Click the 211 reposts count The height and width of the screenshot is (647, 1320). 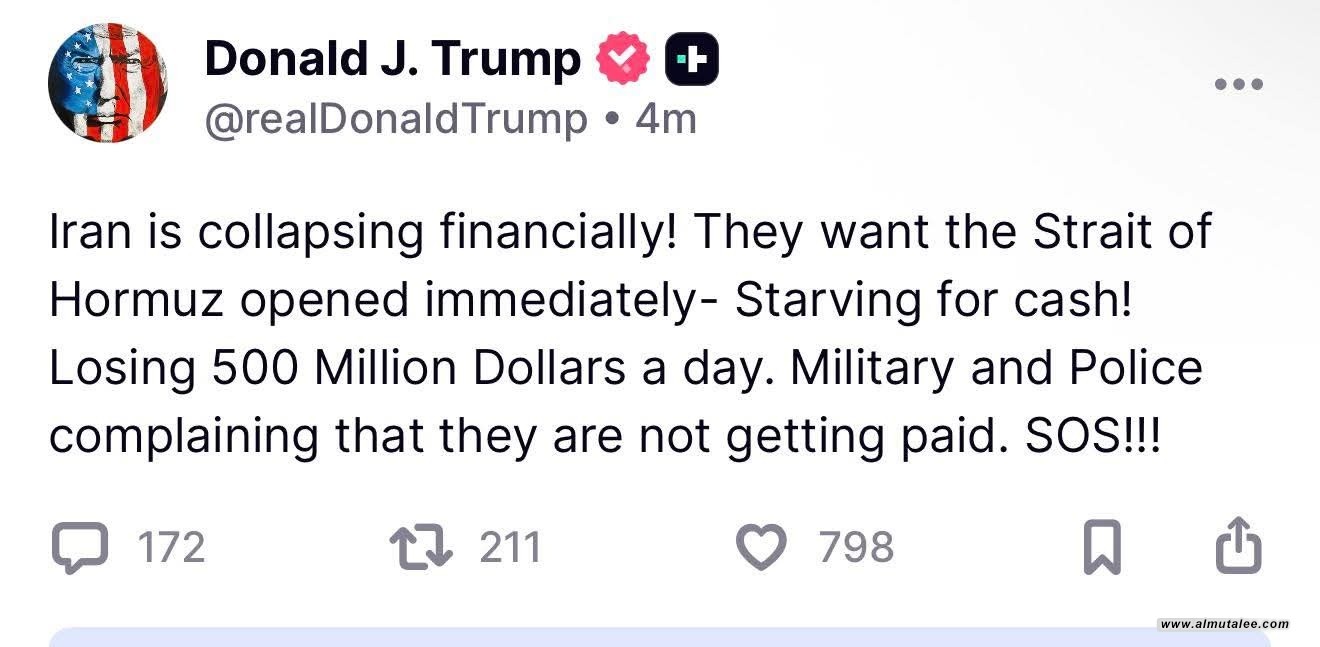coord(510,548)
